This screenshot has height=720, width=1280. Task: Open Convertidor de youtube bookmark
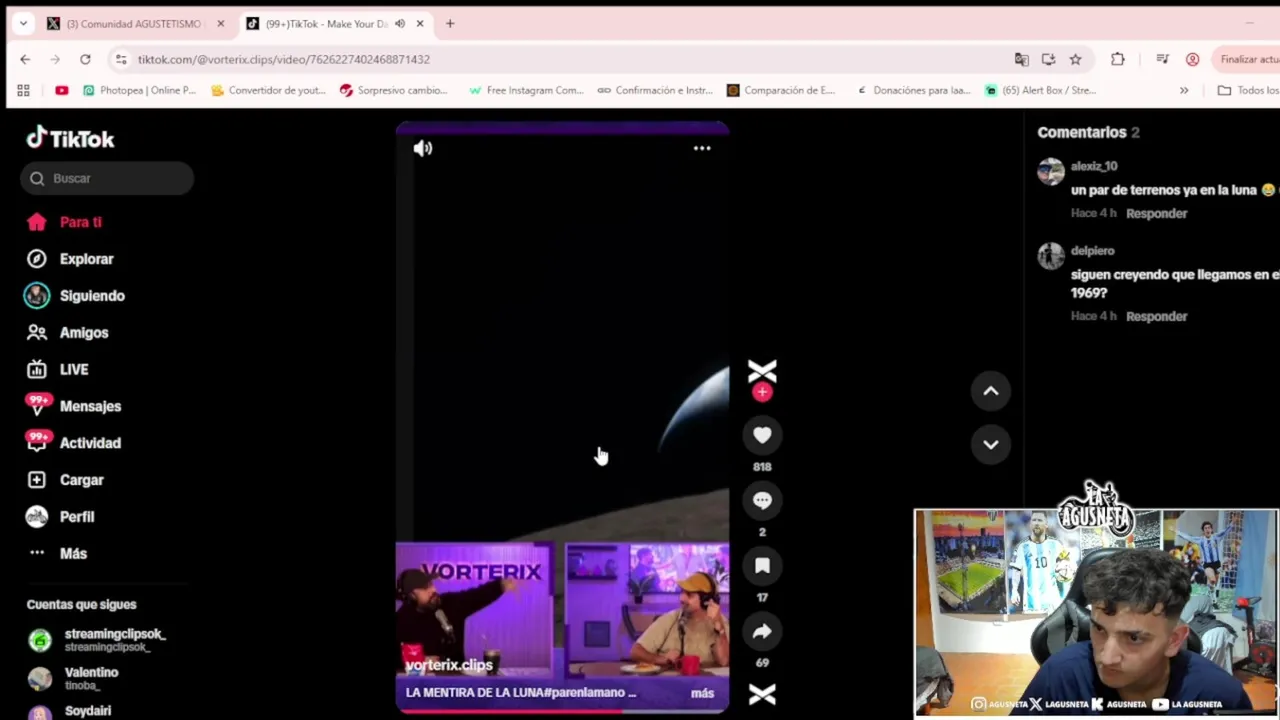[268, 90]
